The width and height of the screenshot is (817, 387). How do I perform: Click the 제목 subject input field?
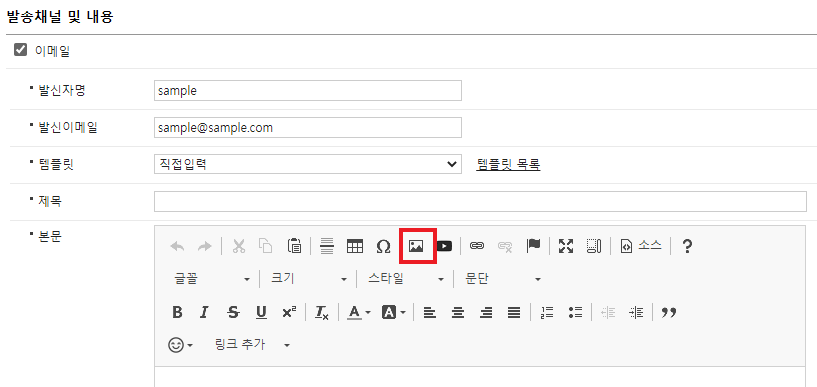pyautogui.click(x=480, y=202)
